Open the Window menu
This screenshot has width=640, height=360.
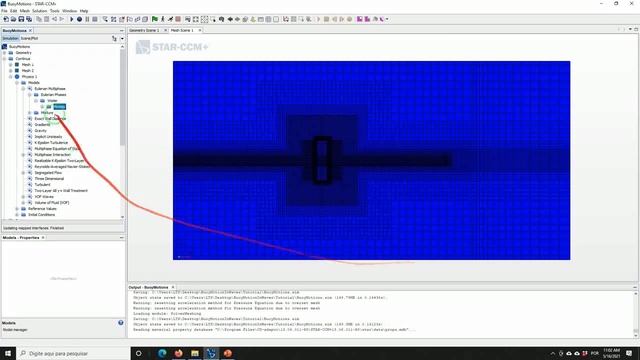pyautogui.click(x=69, y=11)
